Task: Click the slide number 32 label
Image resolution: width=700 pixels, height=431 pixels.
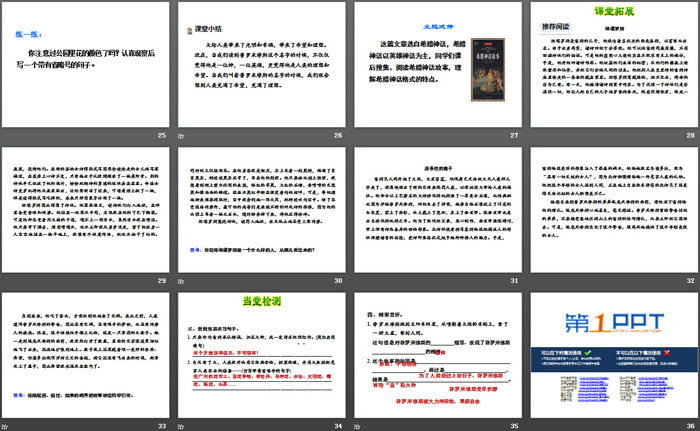Action: (691, 281)
